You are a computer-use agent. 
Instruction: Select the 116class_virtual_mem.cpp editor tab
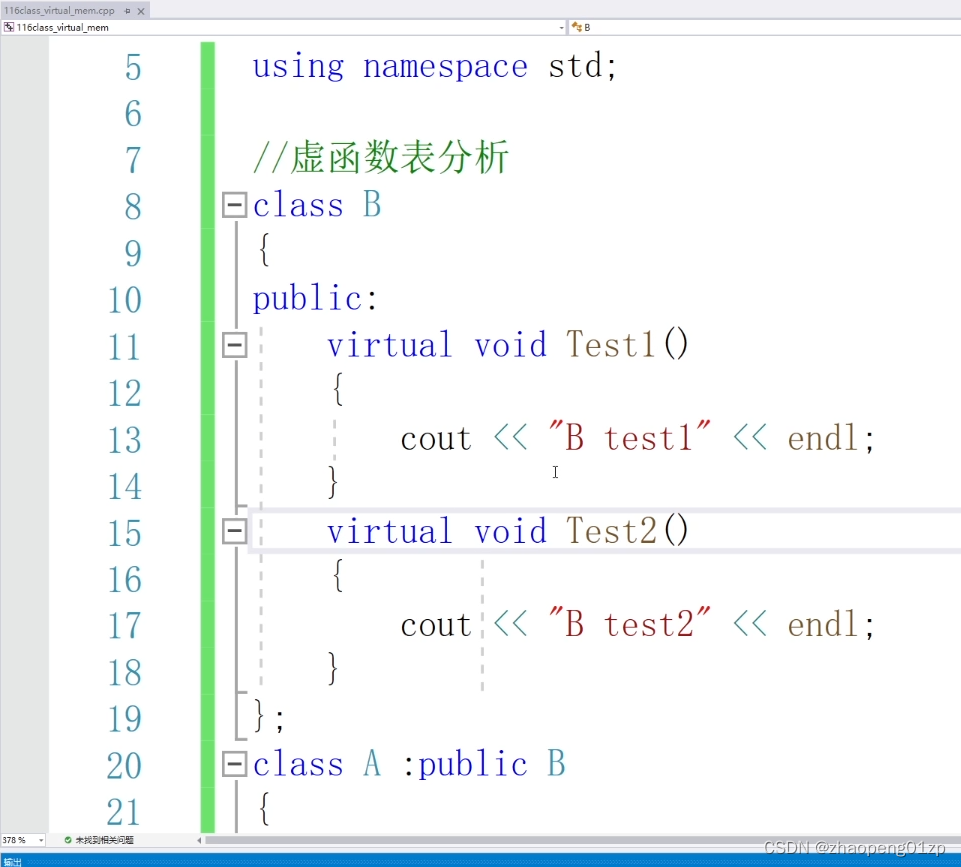tap(60, 10)
